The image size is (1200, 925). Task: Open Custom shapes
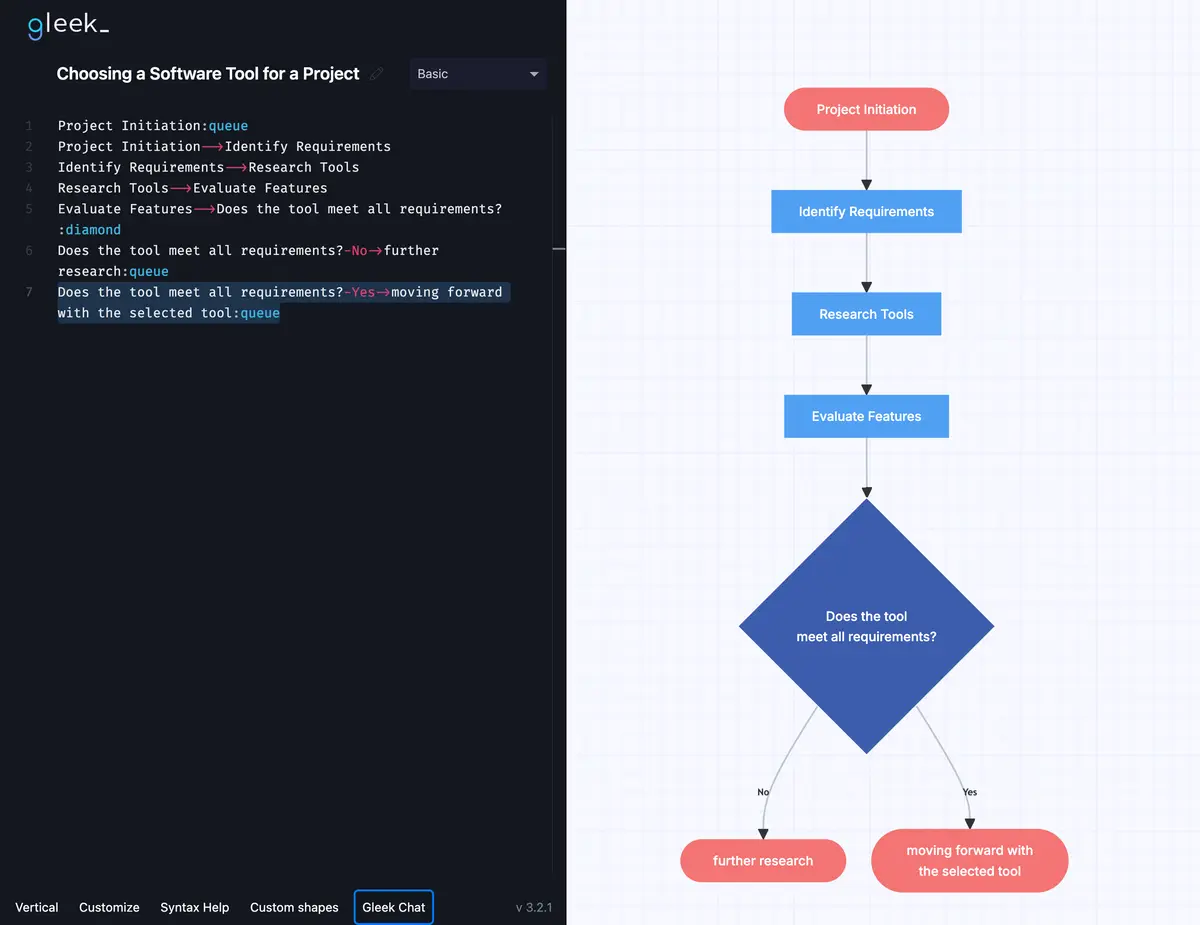click(294, 907)
